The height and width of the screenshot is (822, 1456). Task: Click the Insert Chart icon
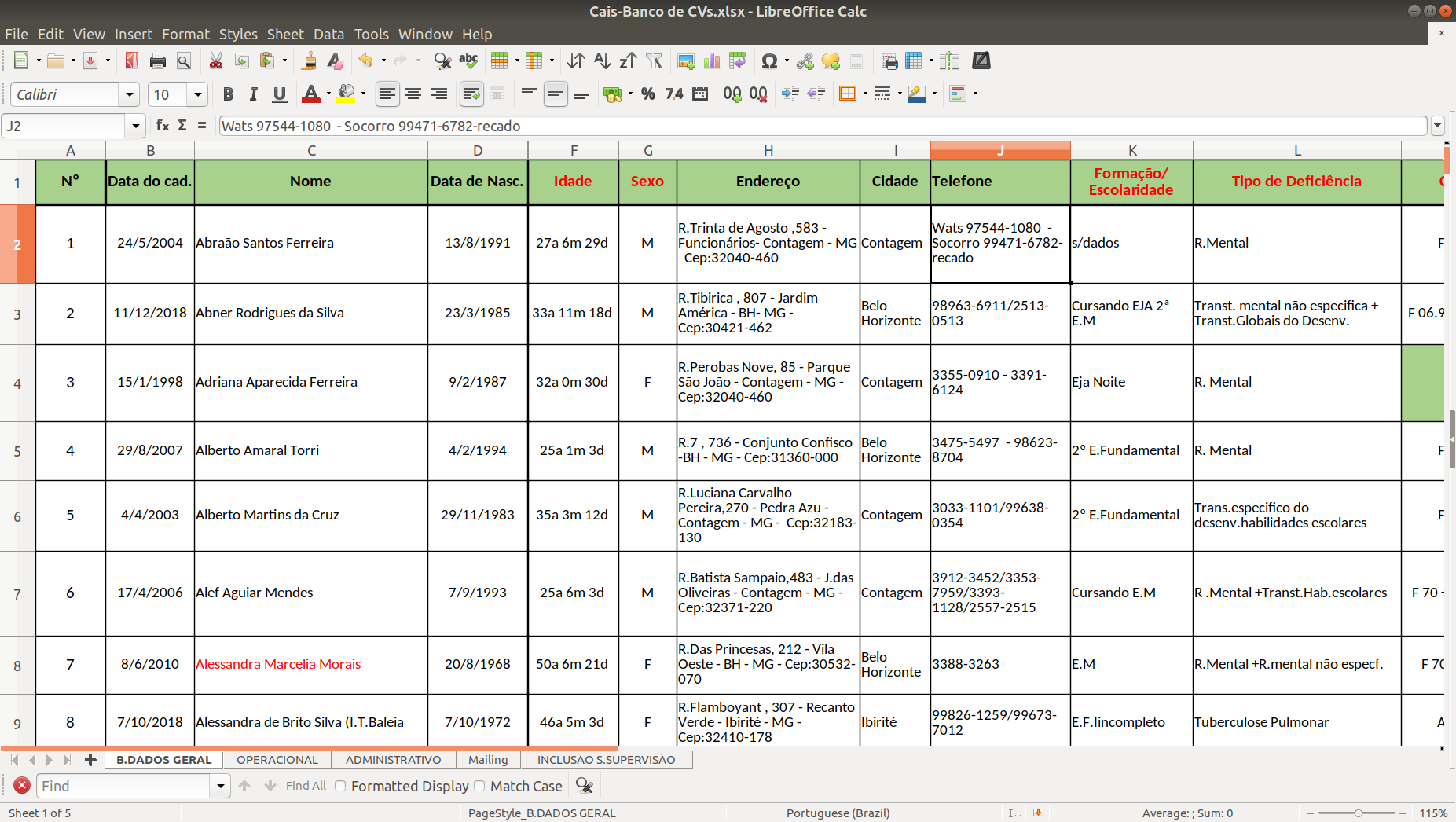712,61
